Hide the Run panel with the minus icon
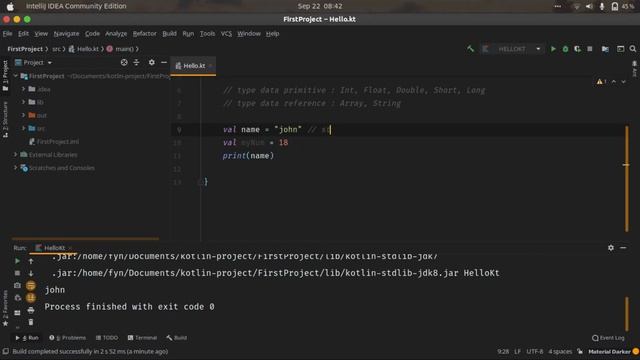Viewport: 640px width, 360px height. (x=623, y=248)
